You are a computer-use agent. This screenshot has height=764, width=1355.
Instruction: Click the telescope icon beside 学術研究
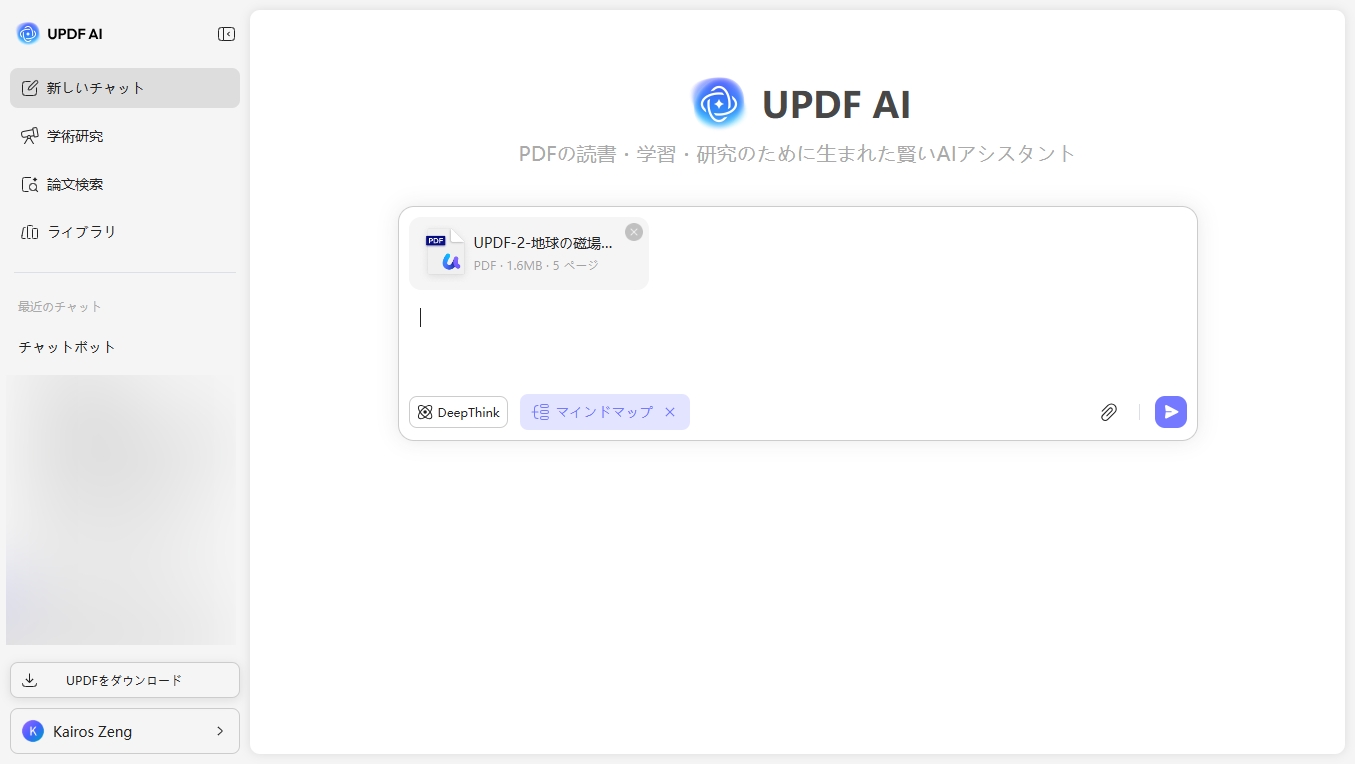coord(30,136)
